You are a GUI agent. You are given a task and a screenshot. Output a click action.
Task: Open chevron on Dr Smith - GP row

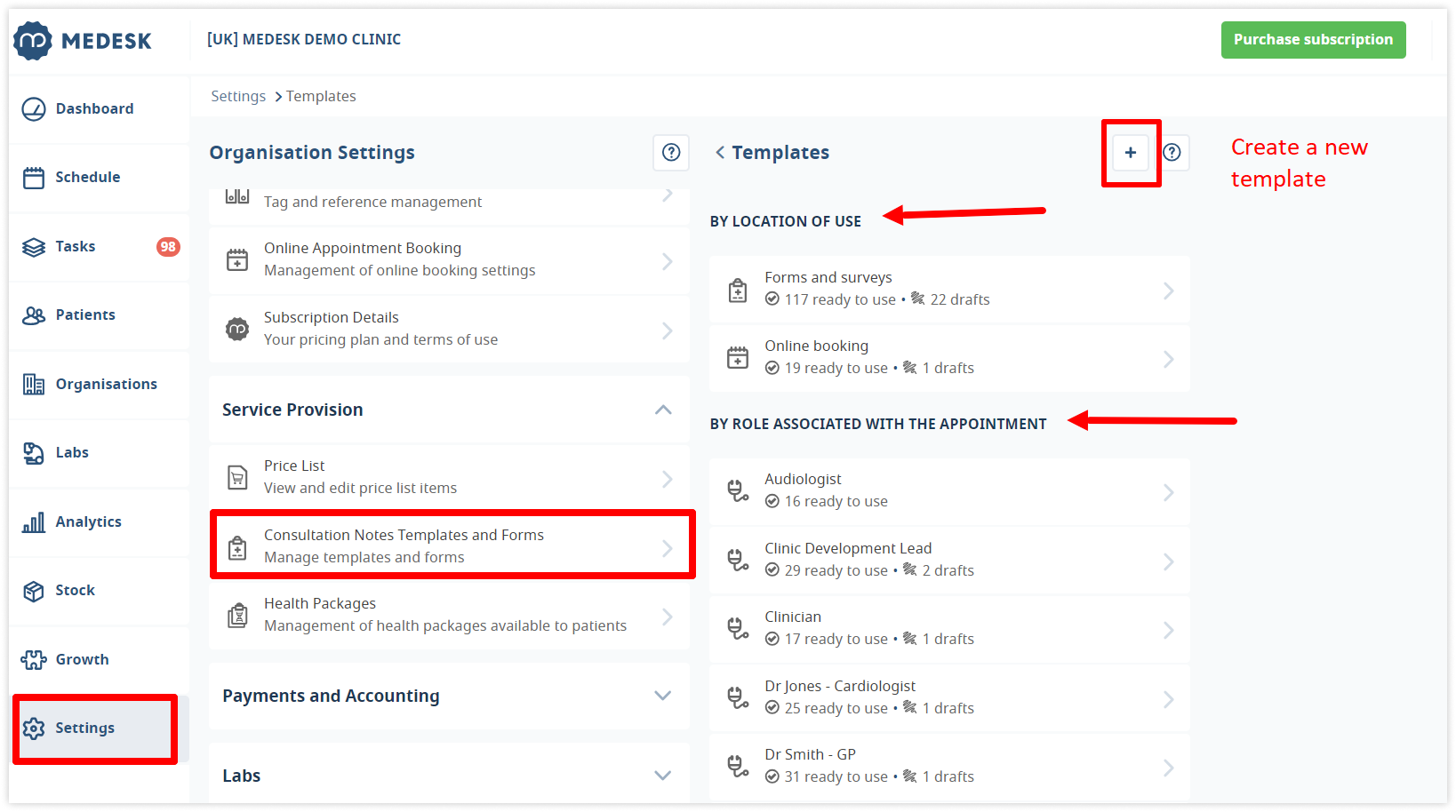click(1169, 768)
